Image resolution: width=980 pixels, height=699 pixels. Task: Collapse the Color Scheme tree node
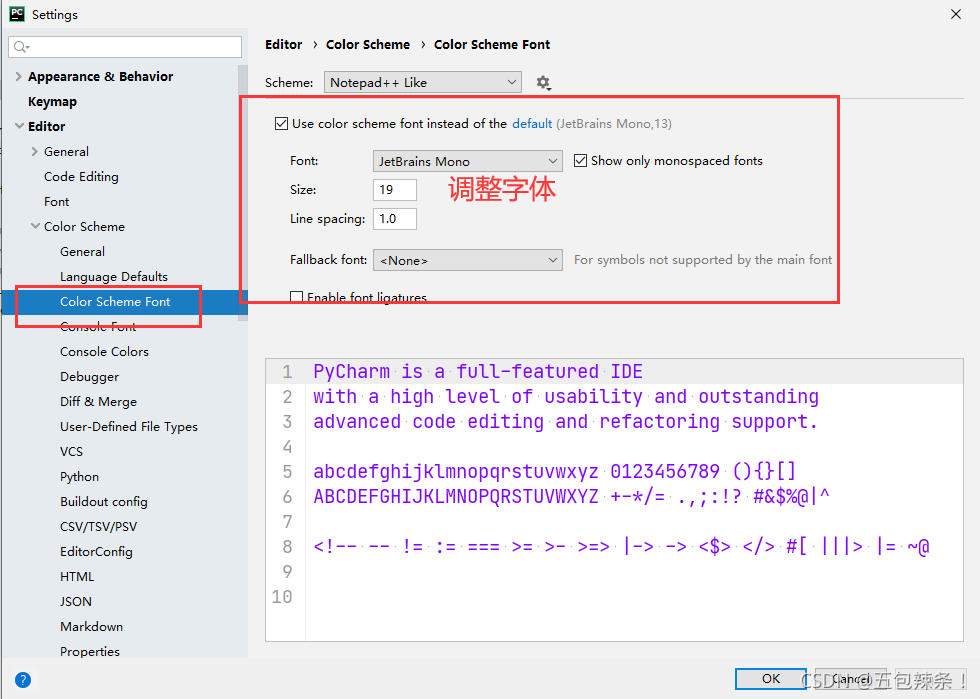click(x=35, y=226)
